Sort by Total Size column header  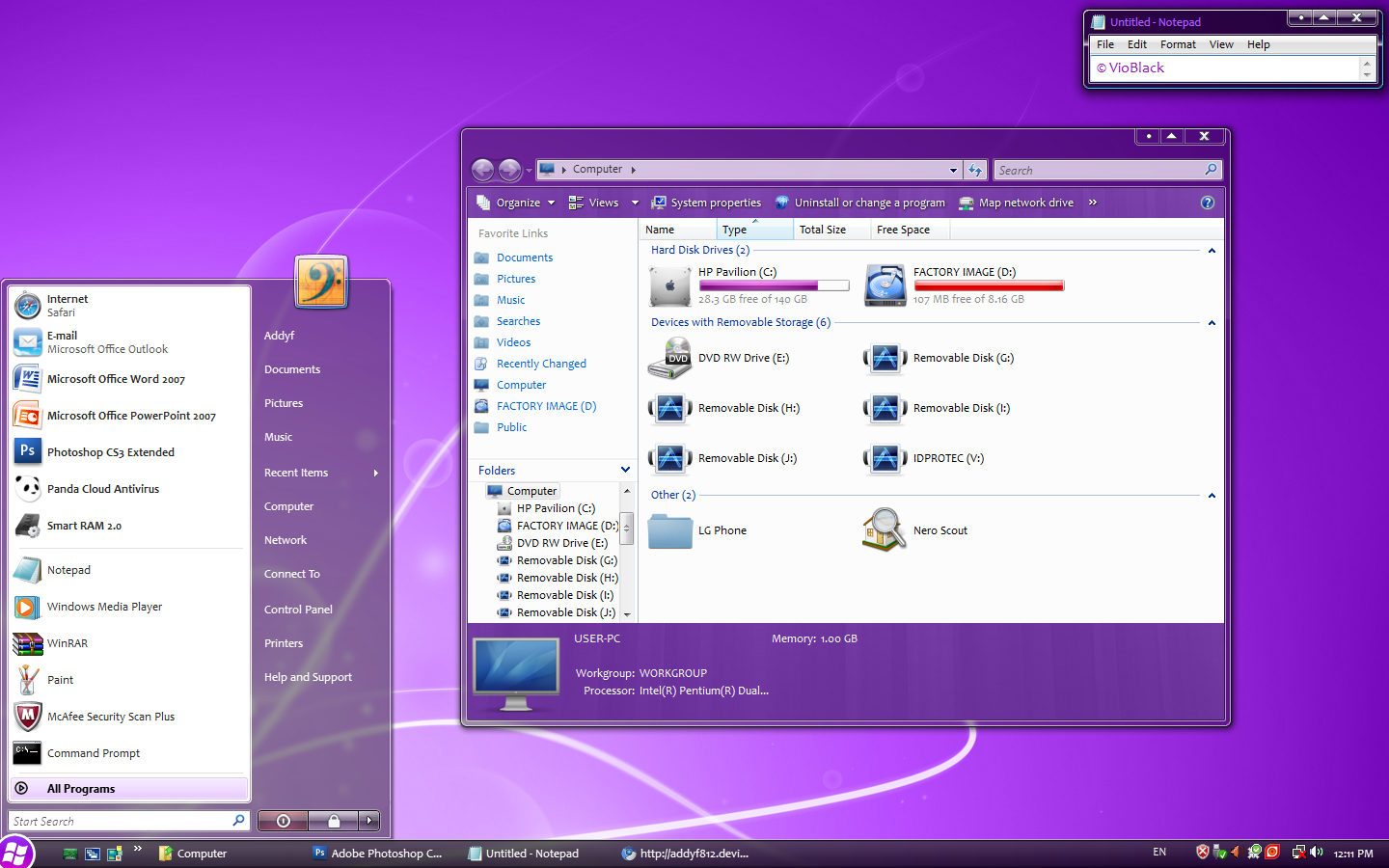(831, 230)
